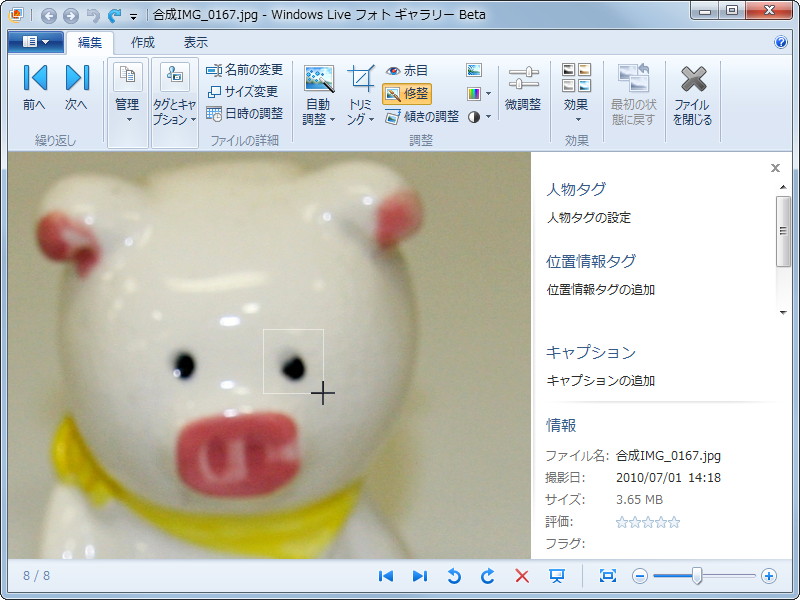Open the 微調整 fine-tune panel
This screenshot has width=800, height=600.
[x=524, y=90]
